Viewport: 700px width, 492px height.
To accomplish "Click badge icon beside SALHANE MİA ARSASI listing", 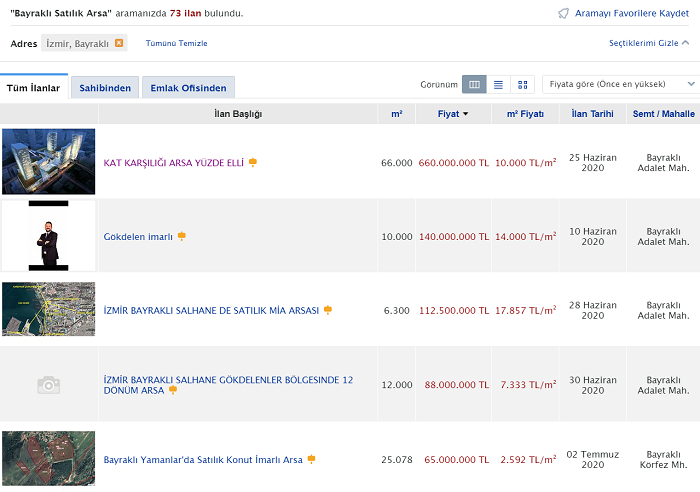I will [x=328, y=309].
